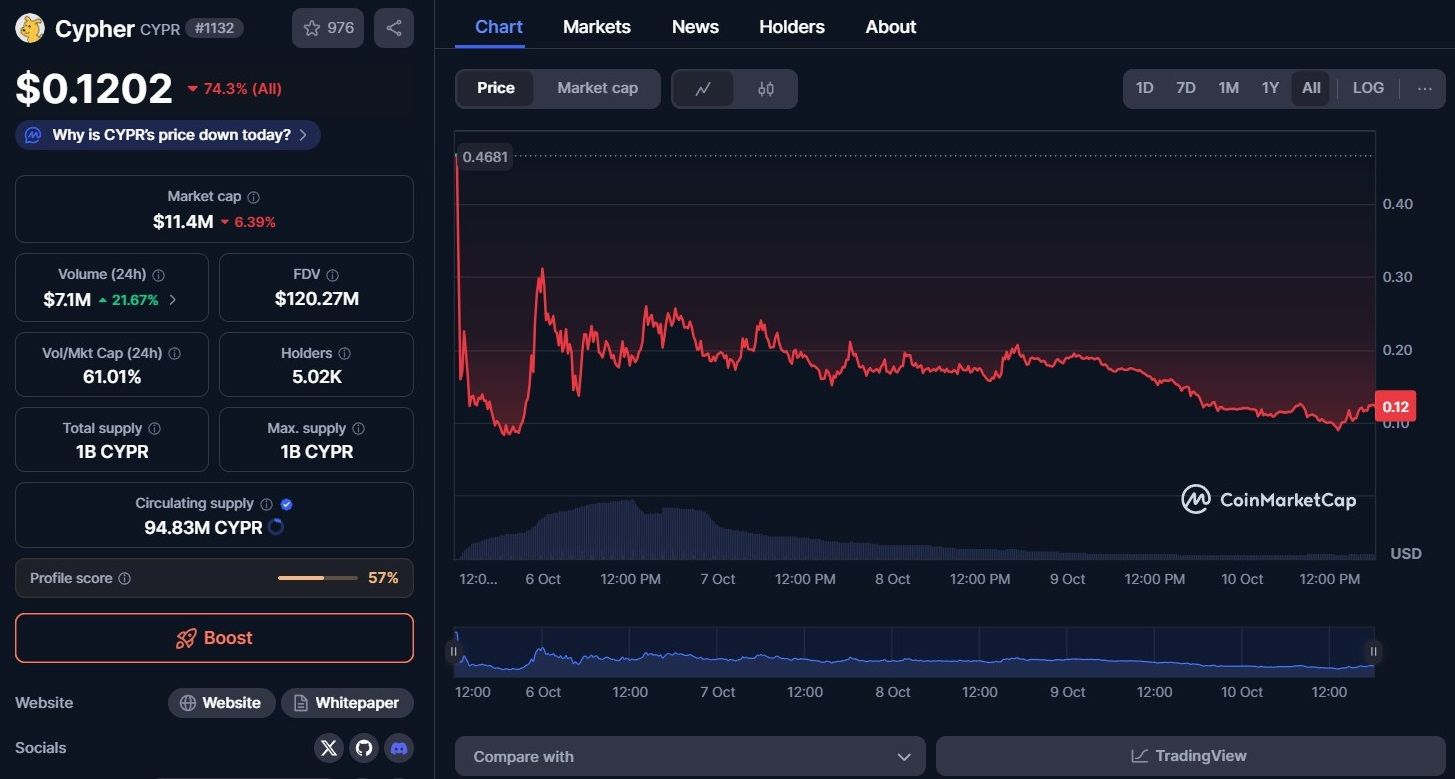Click the Boost button
1455x779 pixels.
click(214, 638)
